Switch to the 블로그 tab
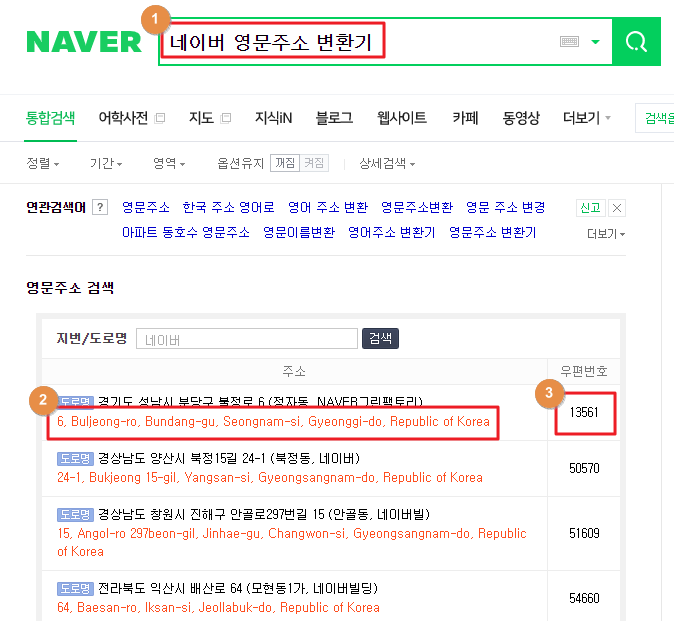 coord(334,118)
